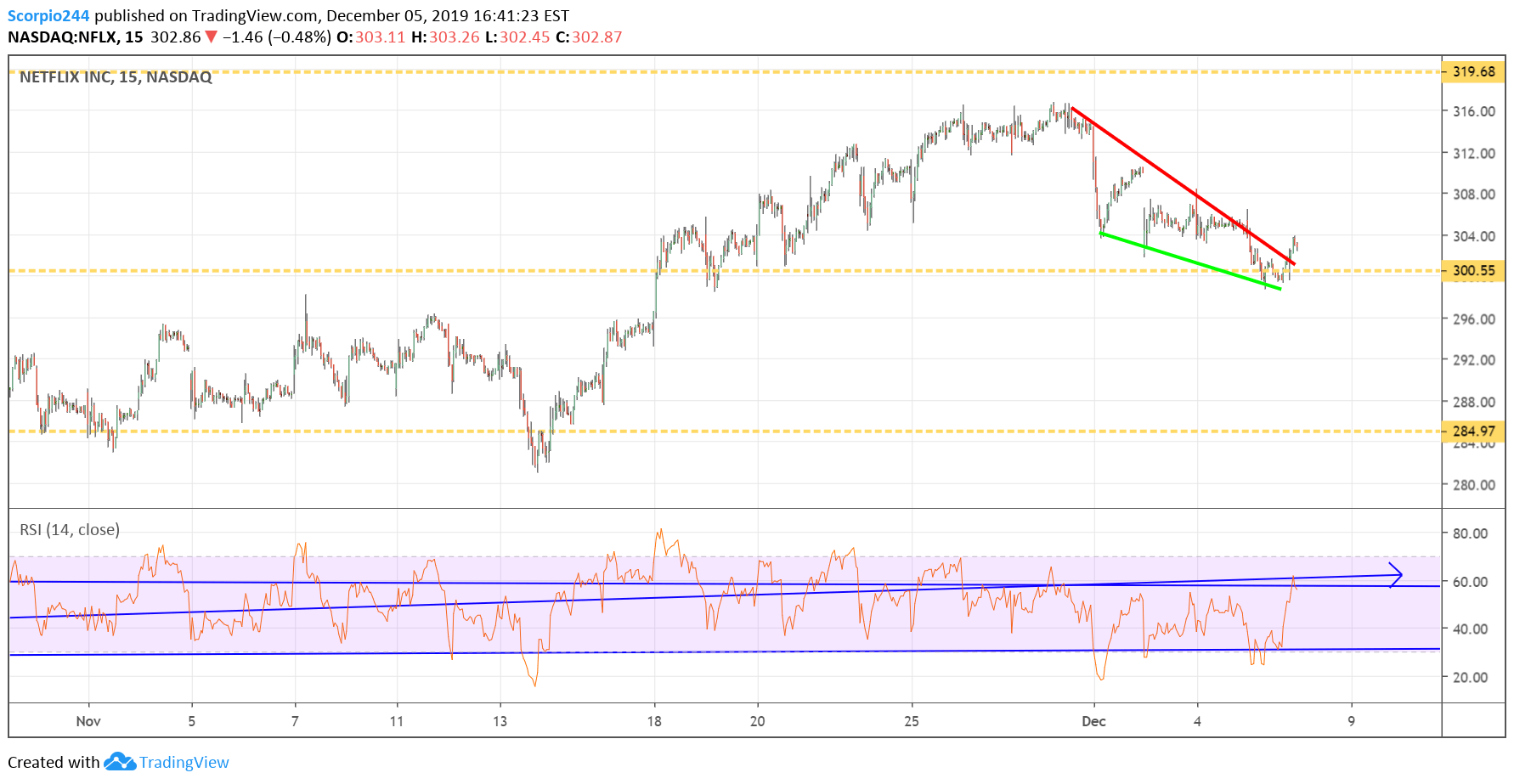
Task: Click the RSI 60.00 axis value
Action: 1471,582
